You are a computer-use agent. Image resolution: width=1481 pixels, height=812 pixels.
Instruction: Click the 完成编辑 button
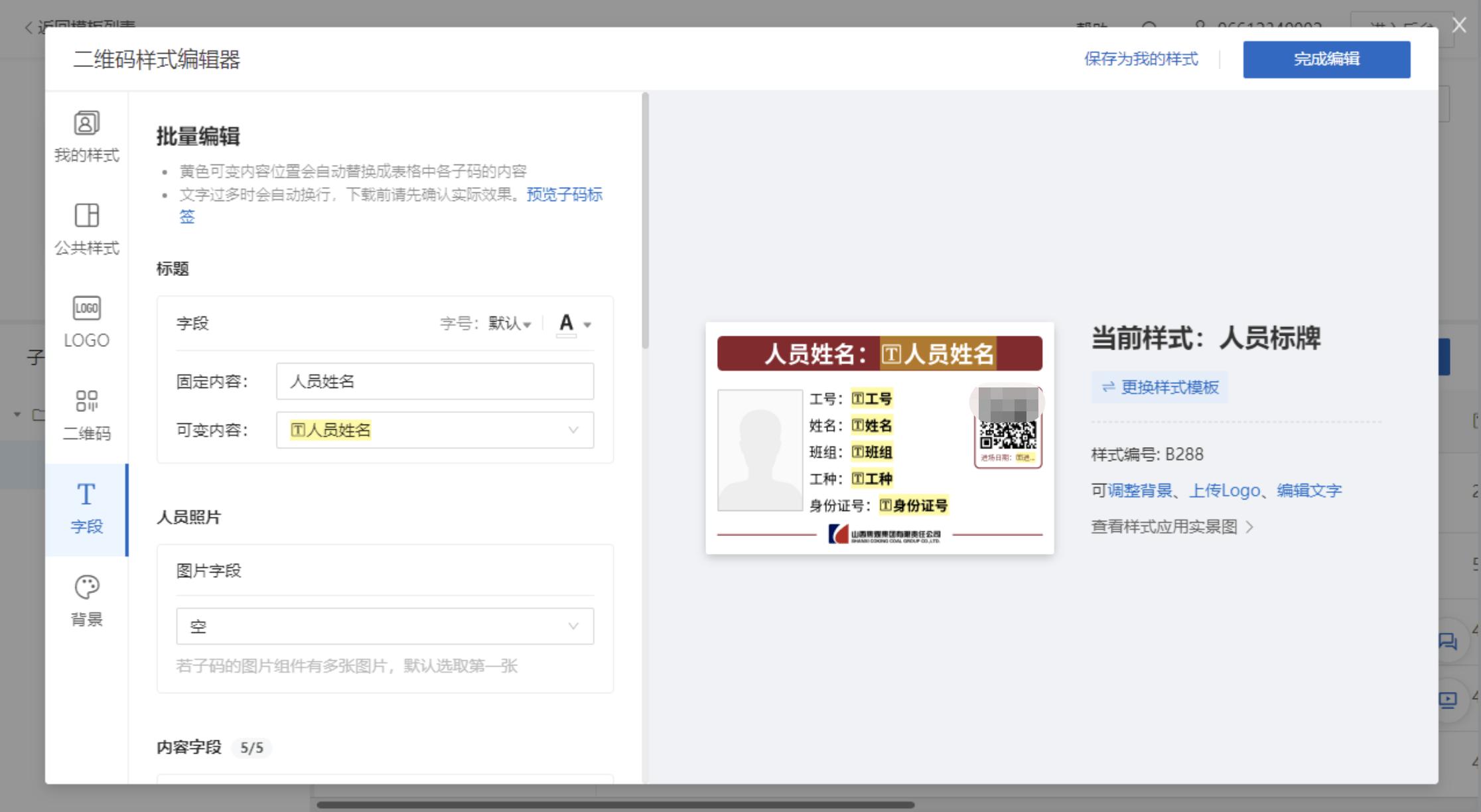coord(1327,58)
